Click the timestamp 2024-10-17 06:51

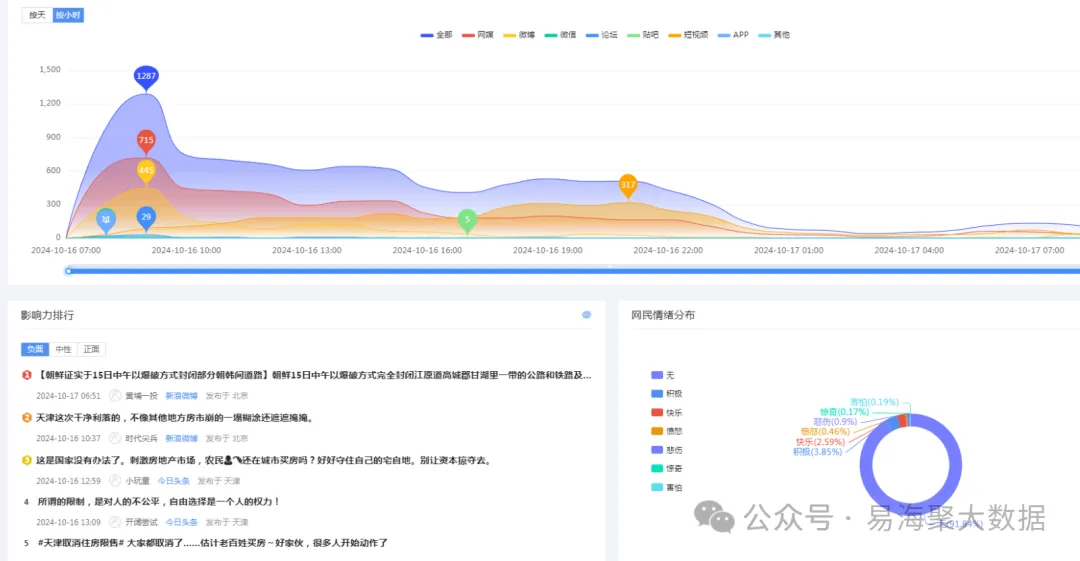click(x=68, y=396)
